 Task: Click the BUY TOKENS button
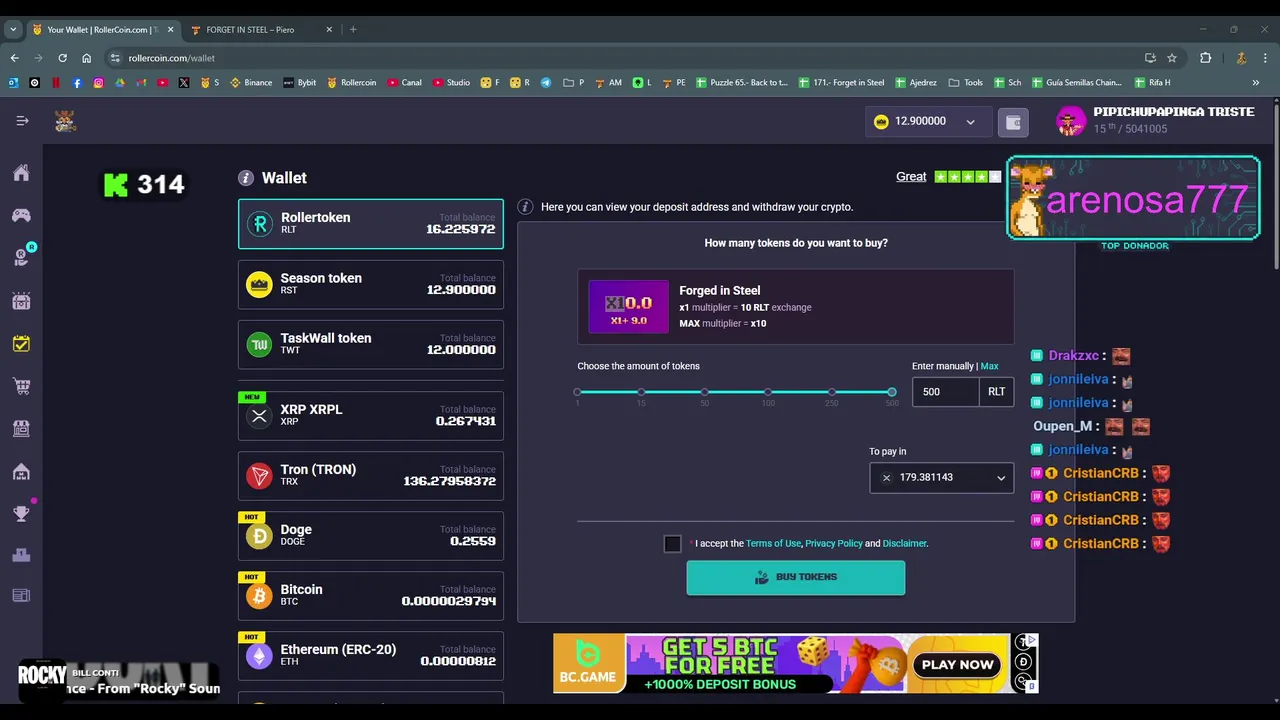point(796,578)
